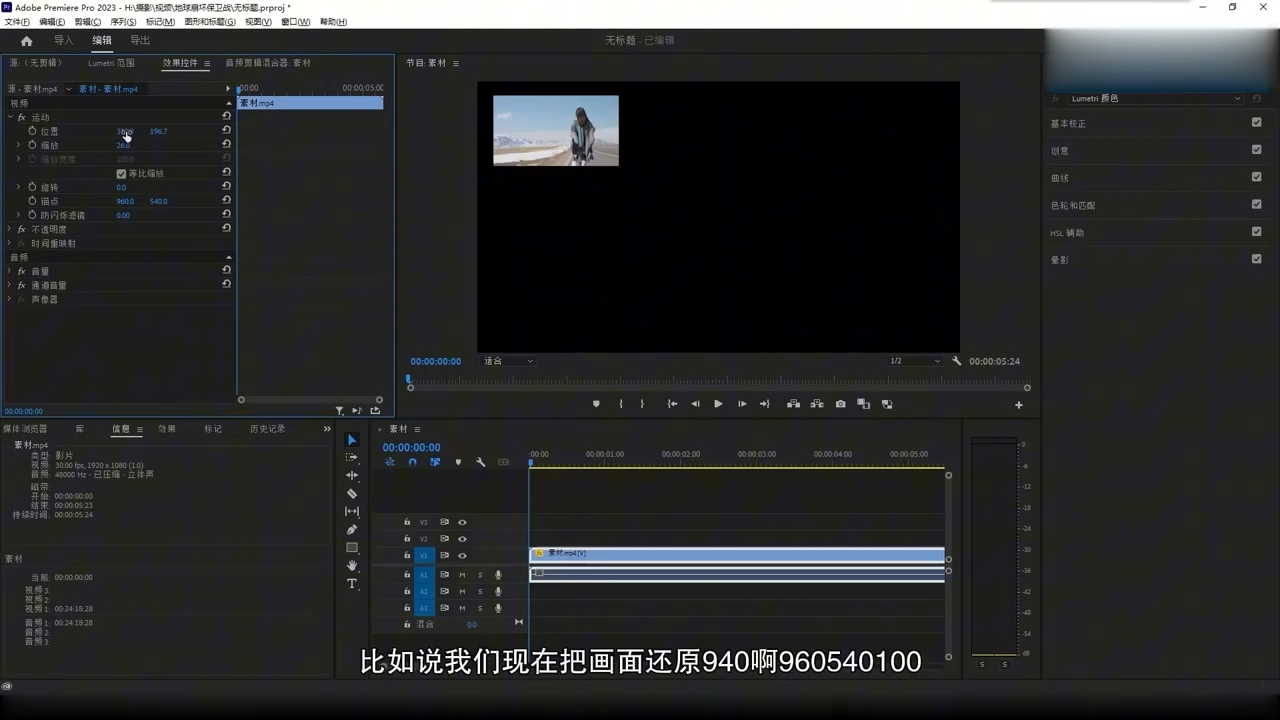This screenshot has width=1280, height=720.
Task: Click the magnet snapping icon in the timeline
Action: click(x=412, y=462)
